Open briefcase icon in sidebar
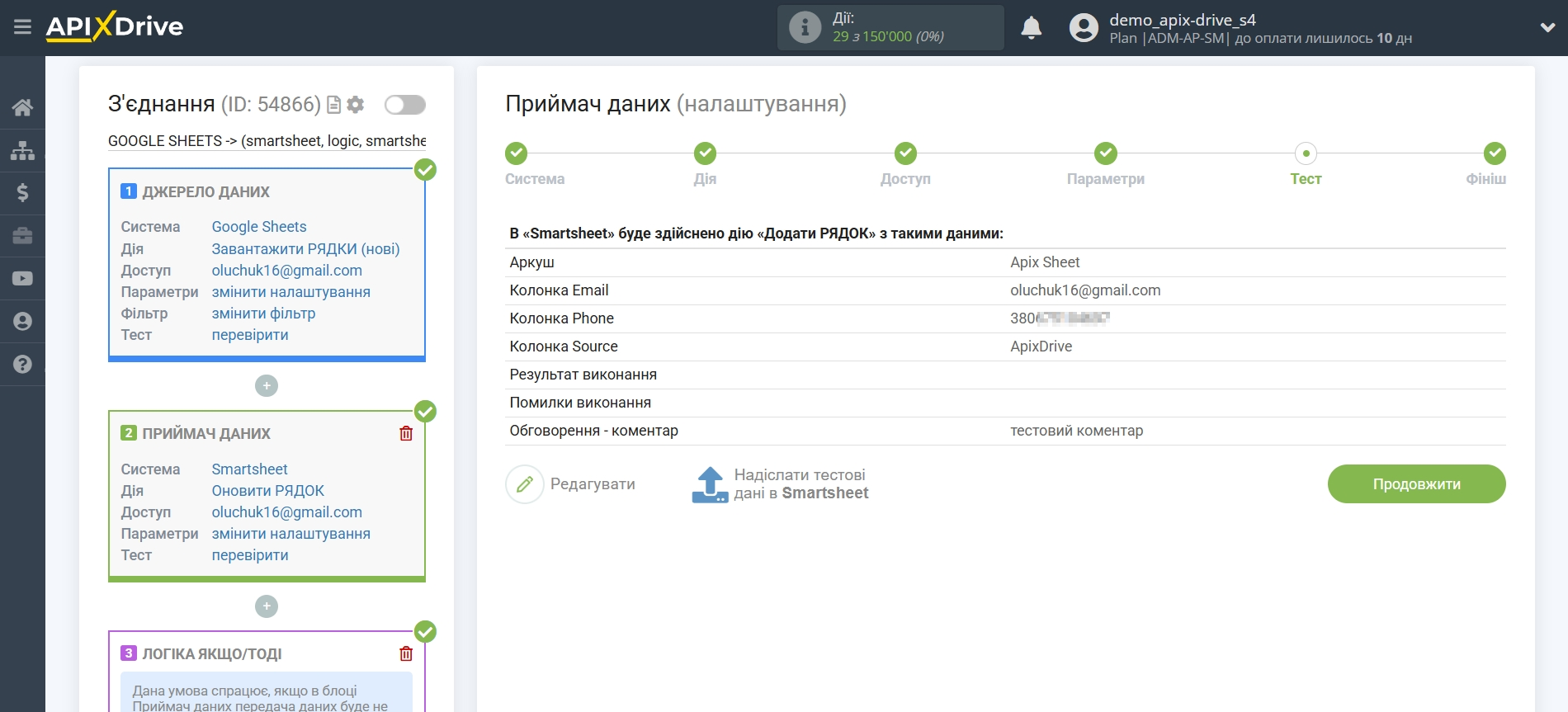This screenshot has height=712, width=1568. 22,236
